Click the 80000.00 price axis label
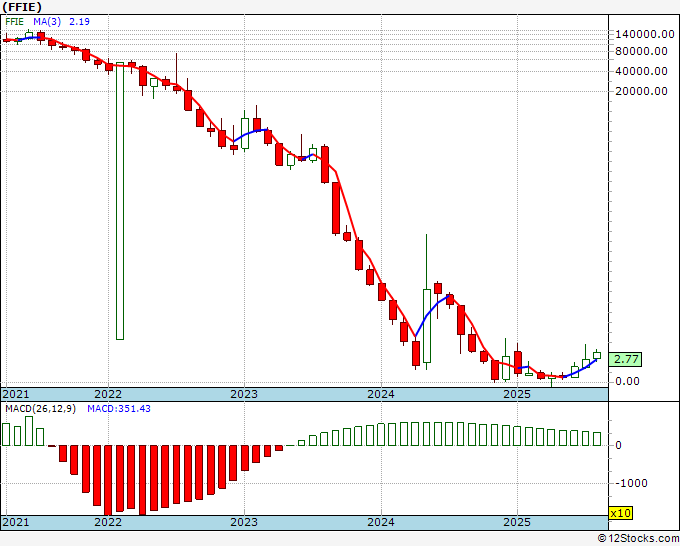The image size is (680, 546). pyautogui.click(x=641, y=51)
